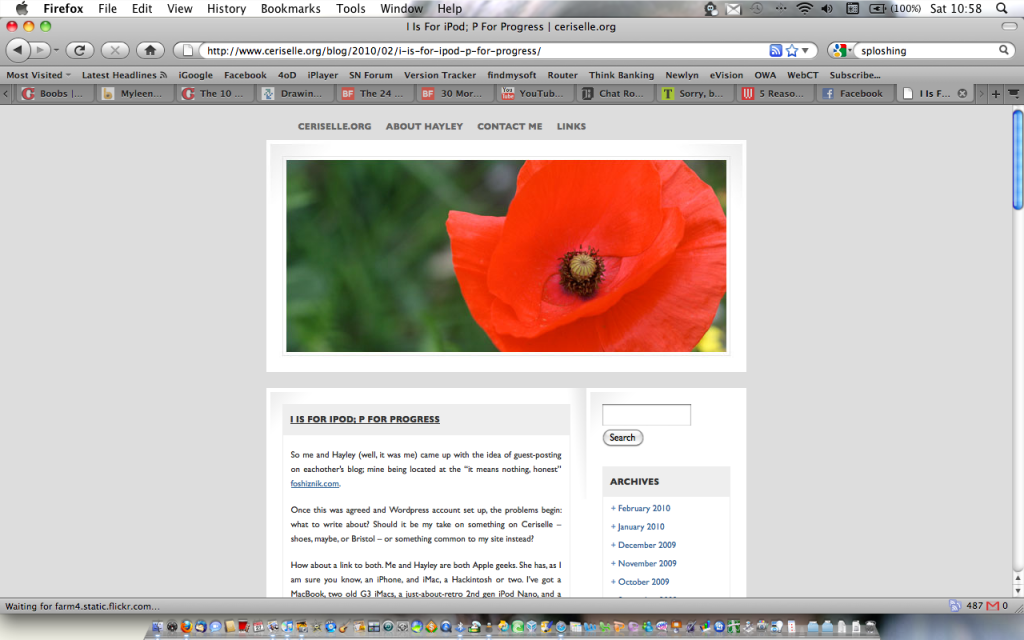Open the Tools menu
1024x640 pixels.
click(x=351, y=8)
